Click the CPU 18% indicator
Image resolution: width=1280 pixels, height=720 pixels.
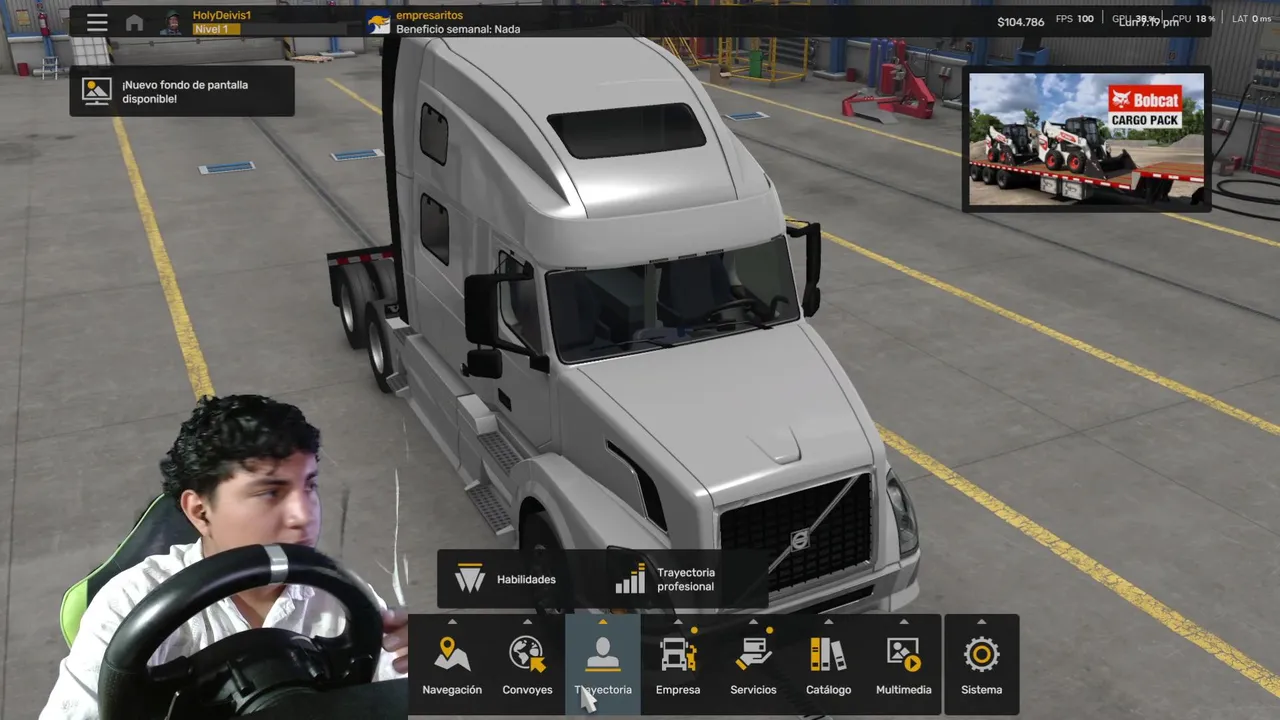click(x=1193, y=19)
